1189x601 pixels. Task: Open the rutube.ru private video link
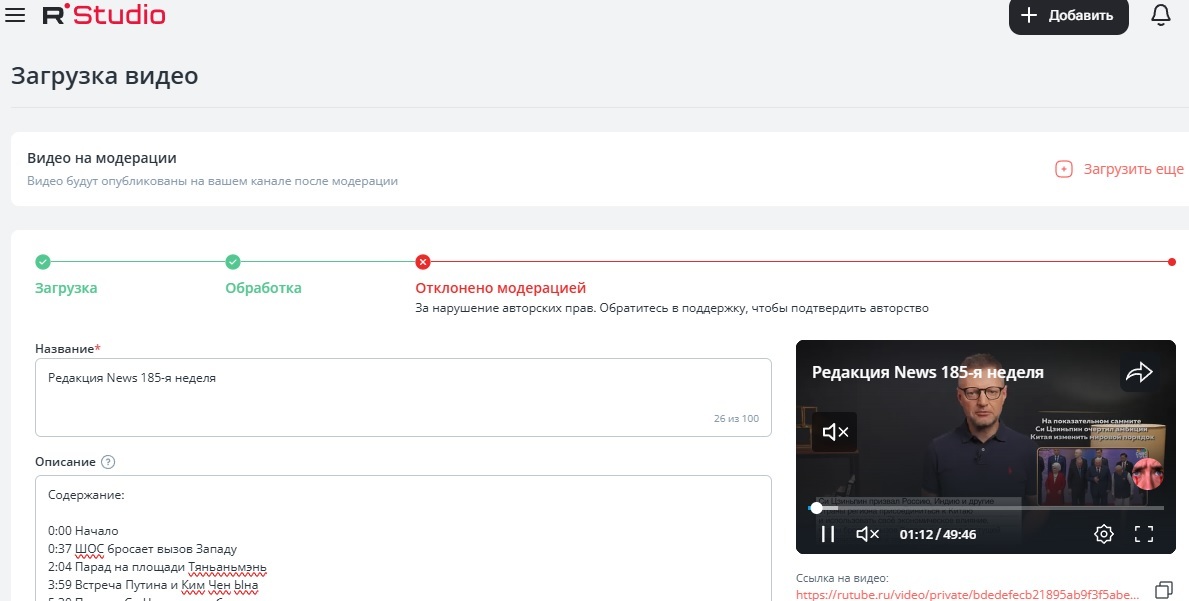coord(967,593)
